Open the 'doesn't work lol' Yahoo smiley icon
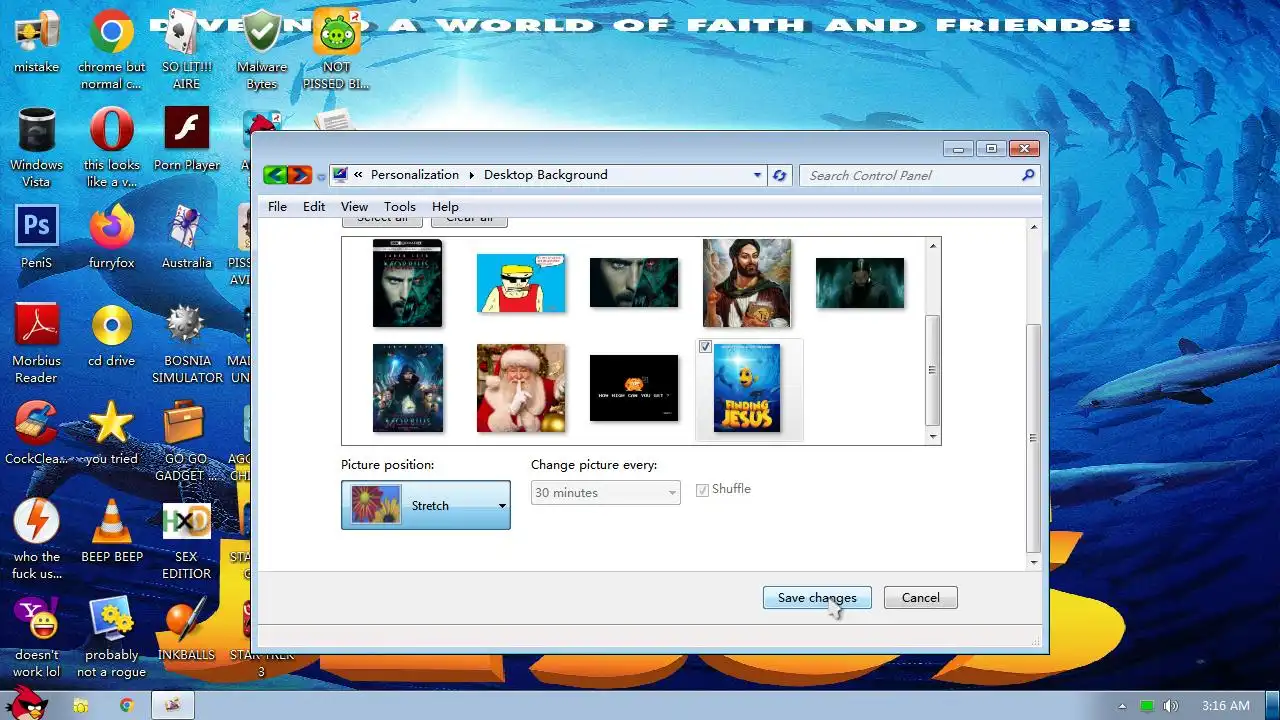This screenshot has height=720, width=1280. 36,636
